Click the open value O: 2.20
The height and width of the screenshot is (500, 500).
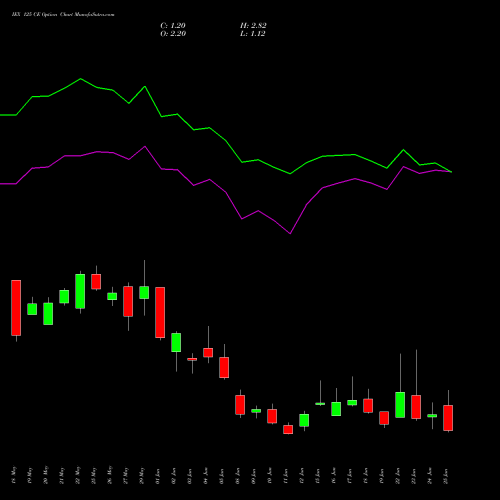173,34
